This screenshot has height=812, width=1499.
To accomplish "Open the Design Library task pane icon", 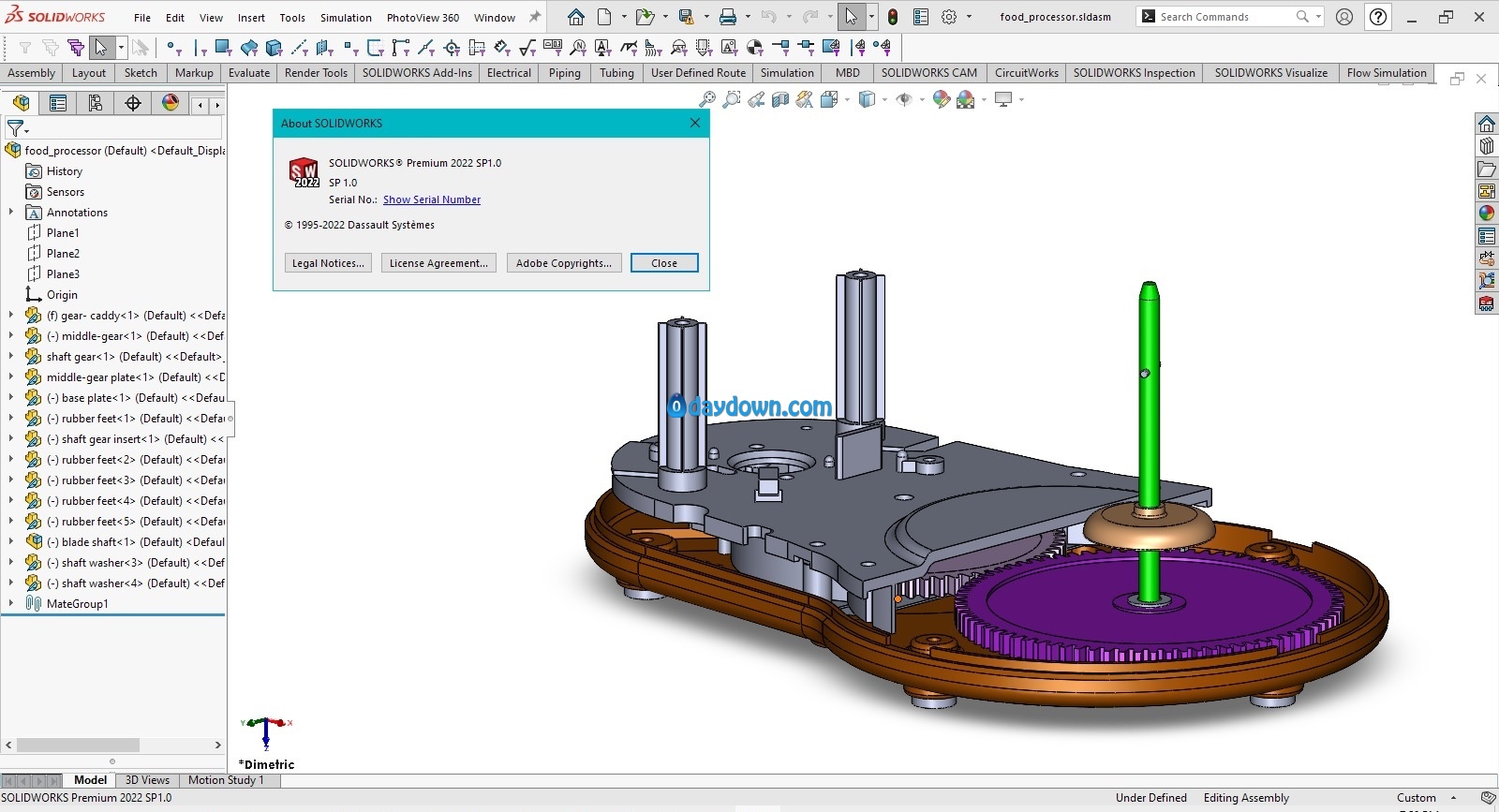I will (1487, 146).
